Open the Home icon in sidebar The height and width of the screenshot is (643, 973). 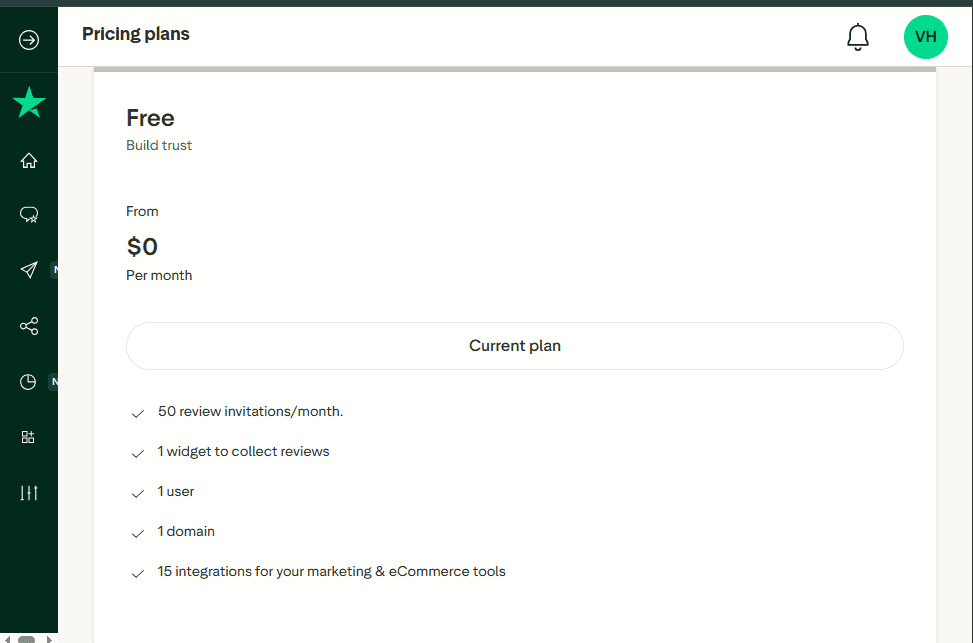coord(29,161)
